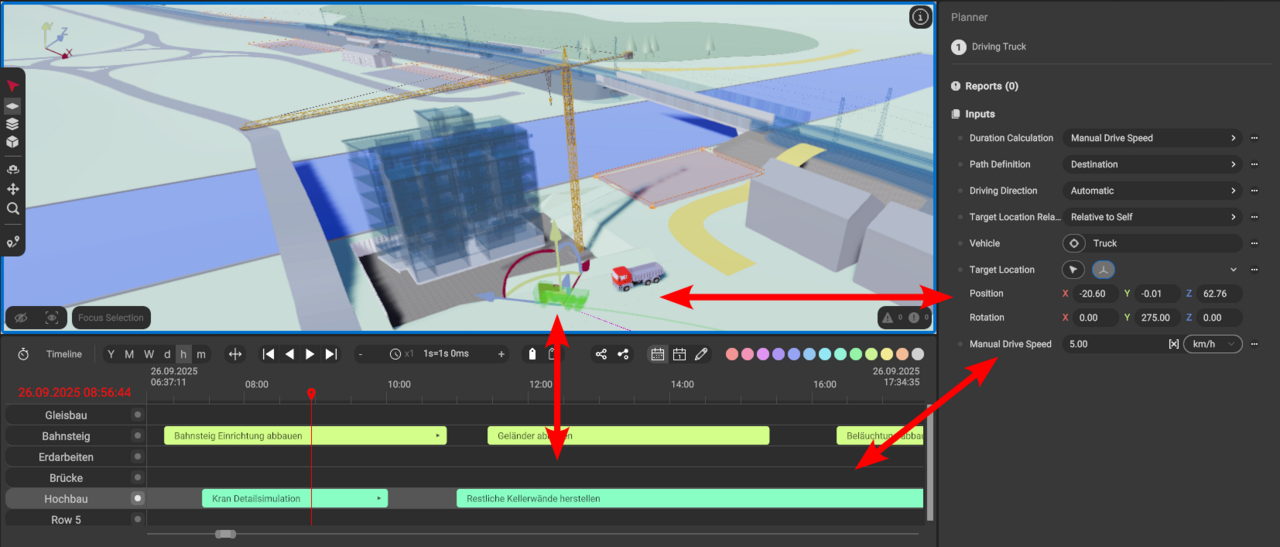Select the red arrow selection tool
1280x547 pixels.
[x=13, y=86]
